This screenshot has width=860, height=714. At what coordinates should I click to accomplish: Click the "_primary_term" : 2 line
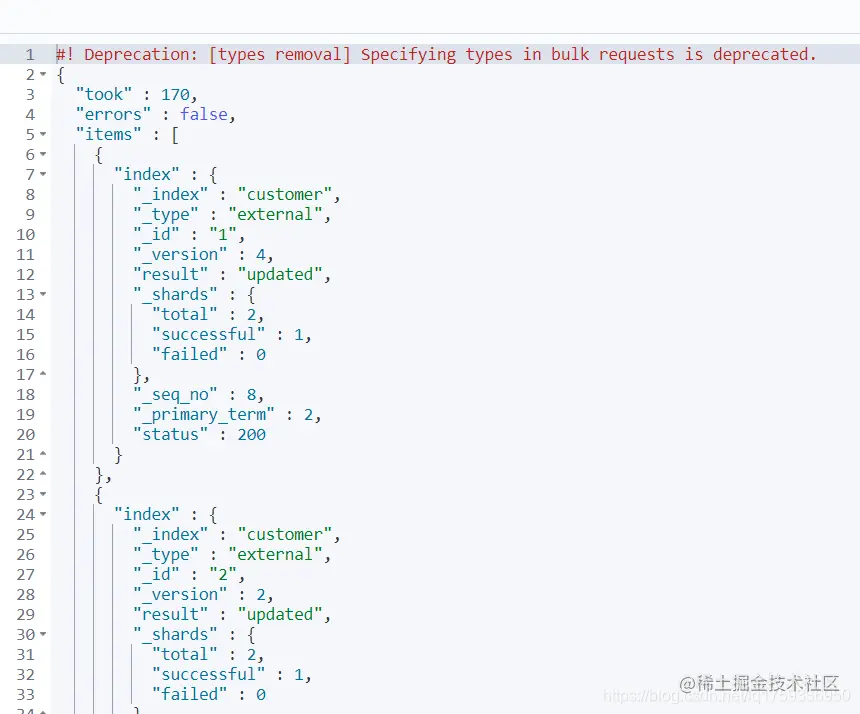click(227, 415)
